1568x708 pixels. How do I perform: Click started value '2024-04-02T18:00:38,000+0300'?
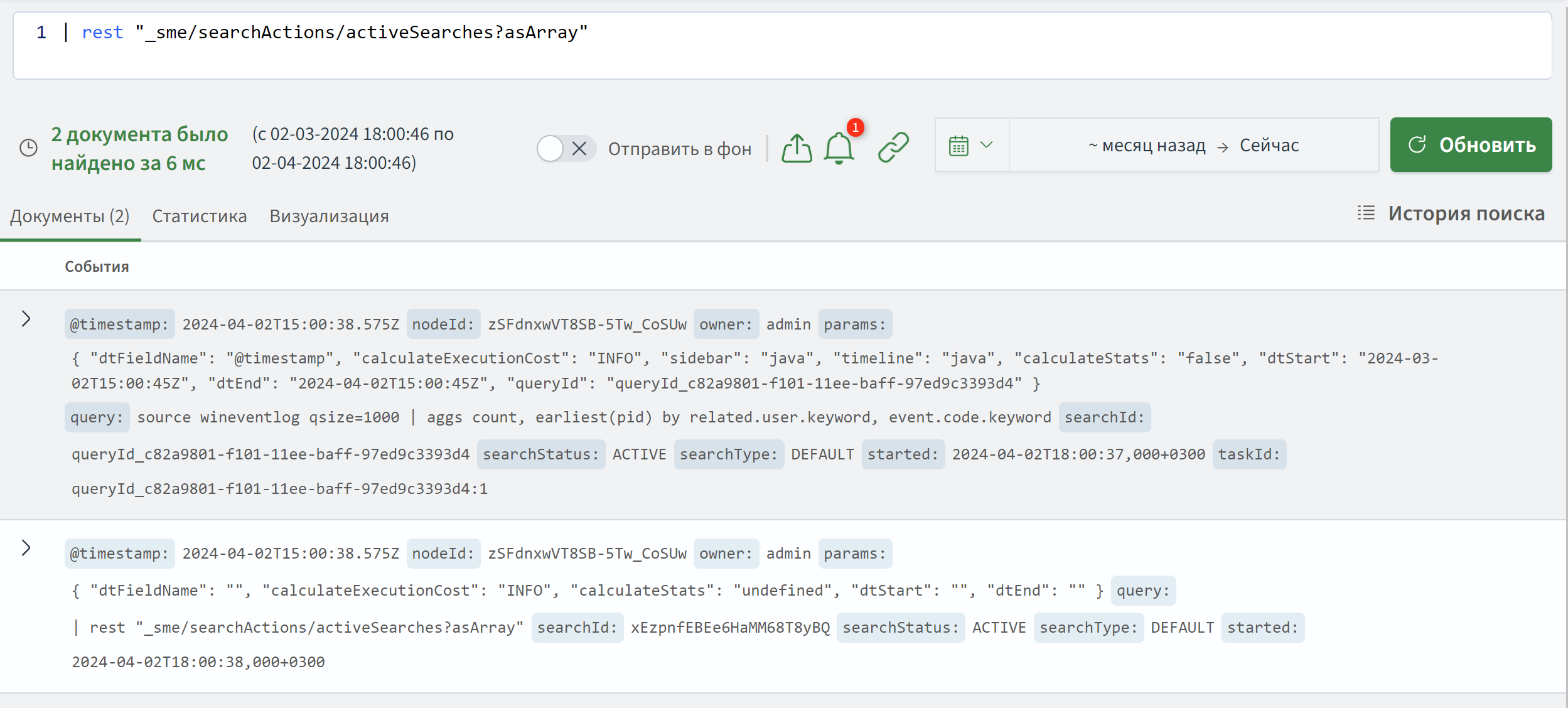click(x=198, y=662)
